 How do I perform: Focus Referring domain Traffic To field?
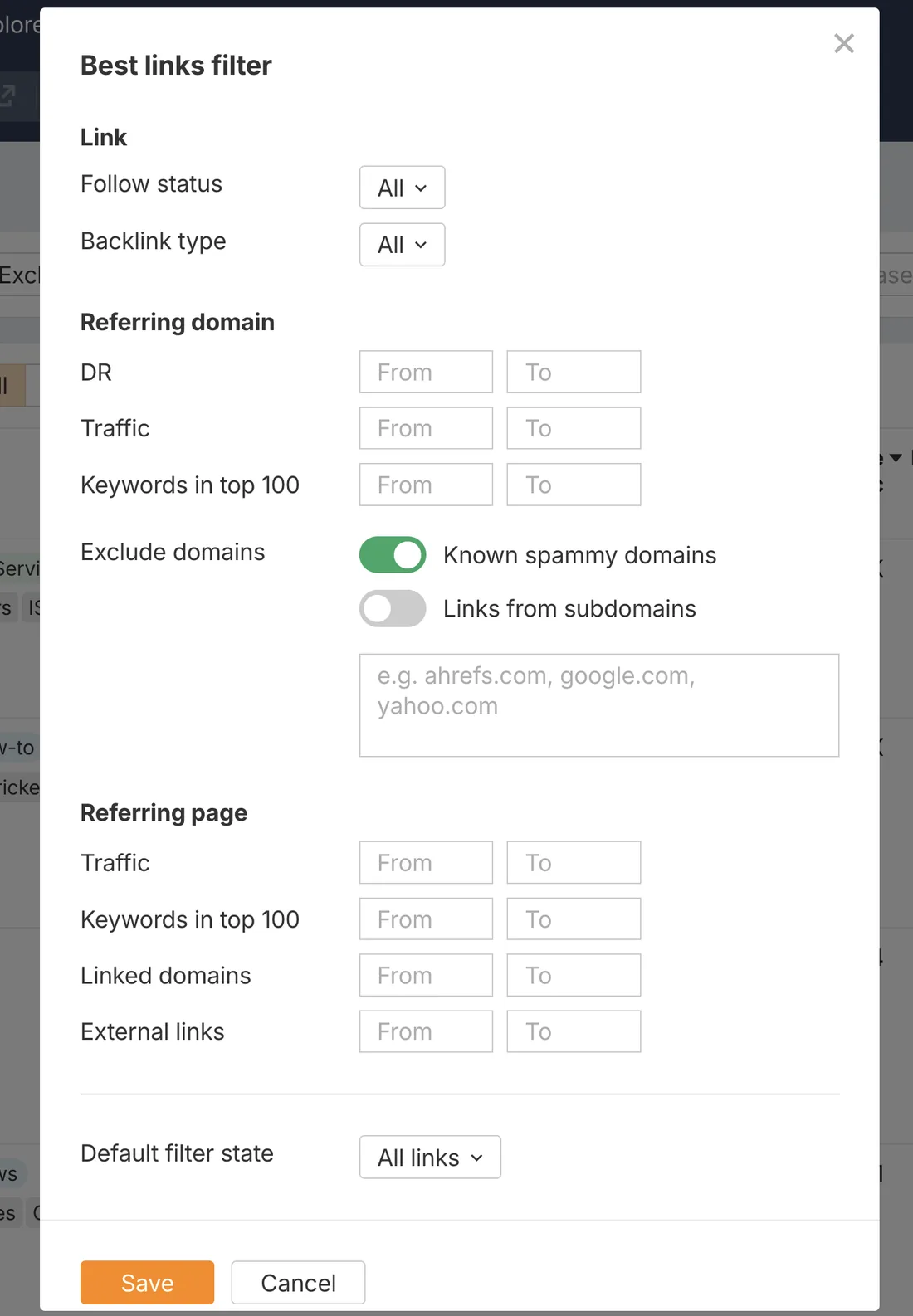tap(574, 428)
